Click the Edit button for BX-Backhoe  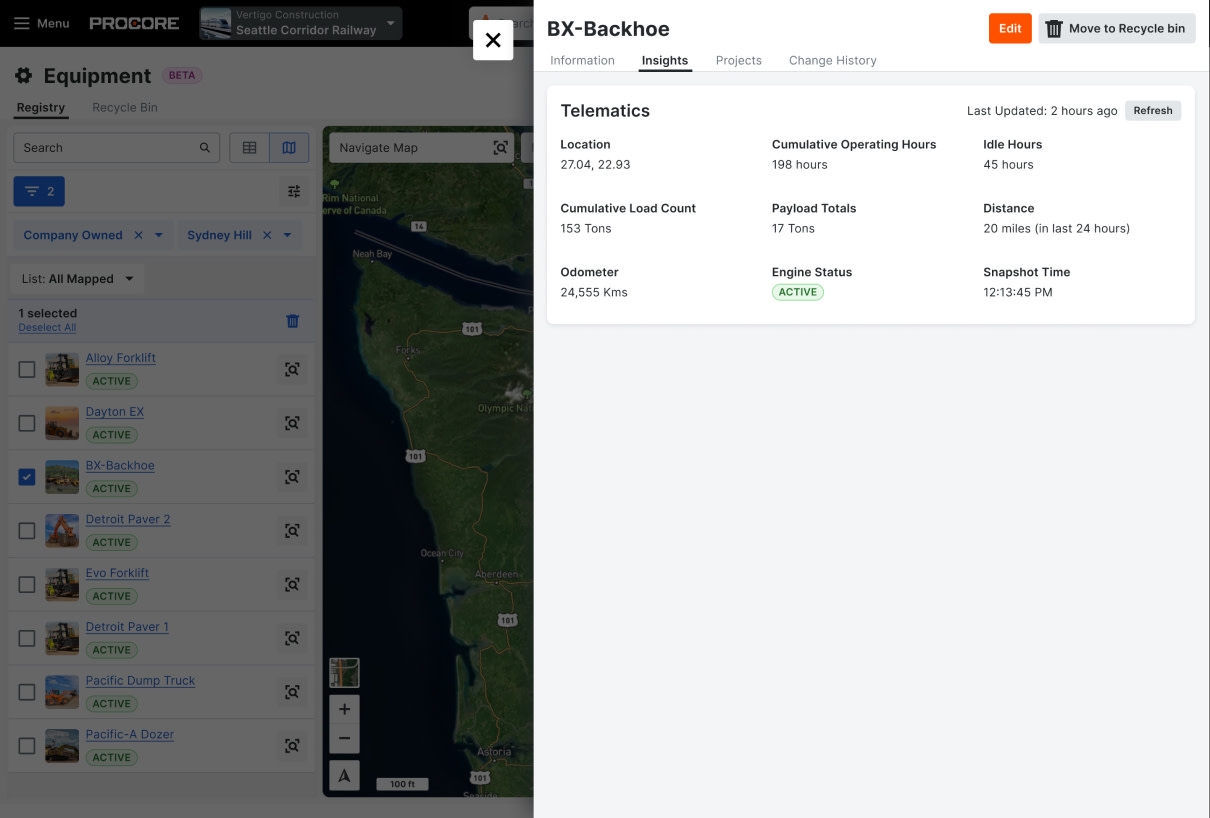1009,28
